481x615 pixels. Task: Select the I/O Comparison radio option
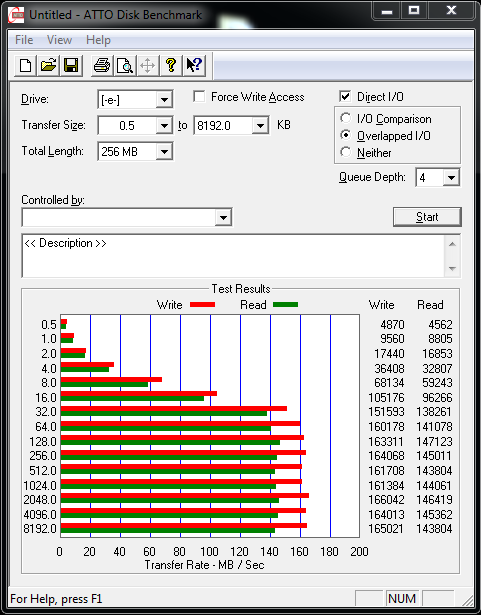click(346, 118)
